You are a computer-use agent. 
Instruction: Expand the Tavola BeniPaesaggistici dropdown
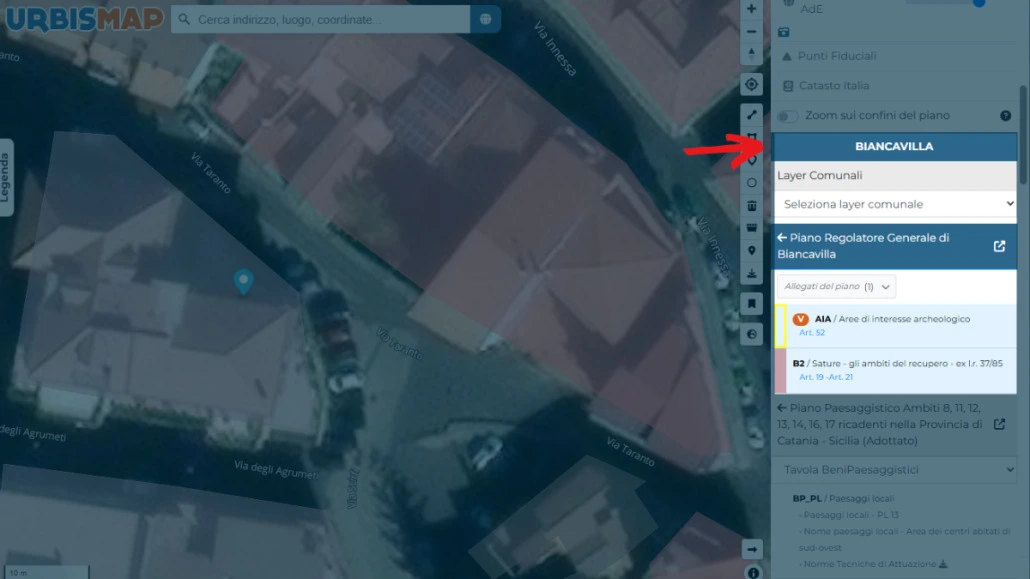(895, 469)
